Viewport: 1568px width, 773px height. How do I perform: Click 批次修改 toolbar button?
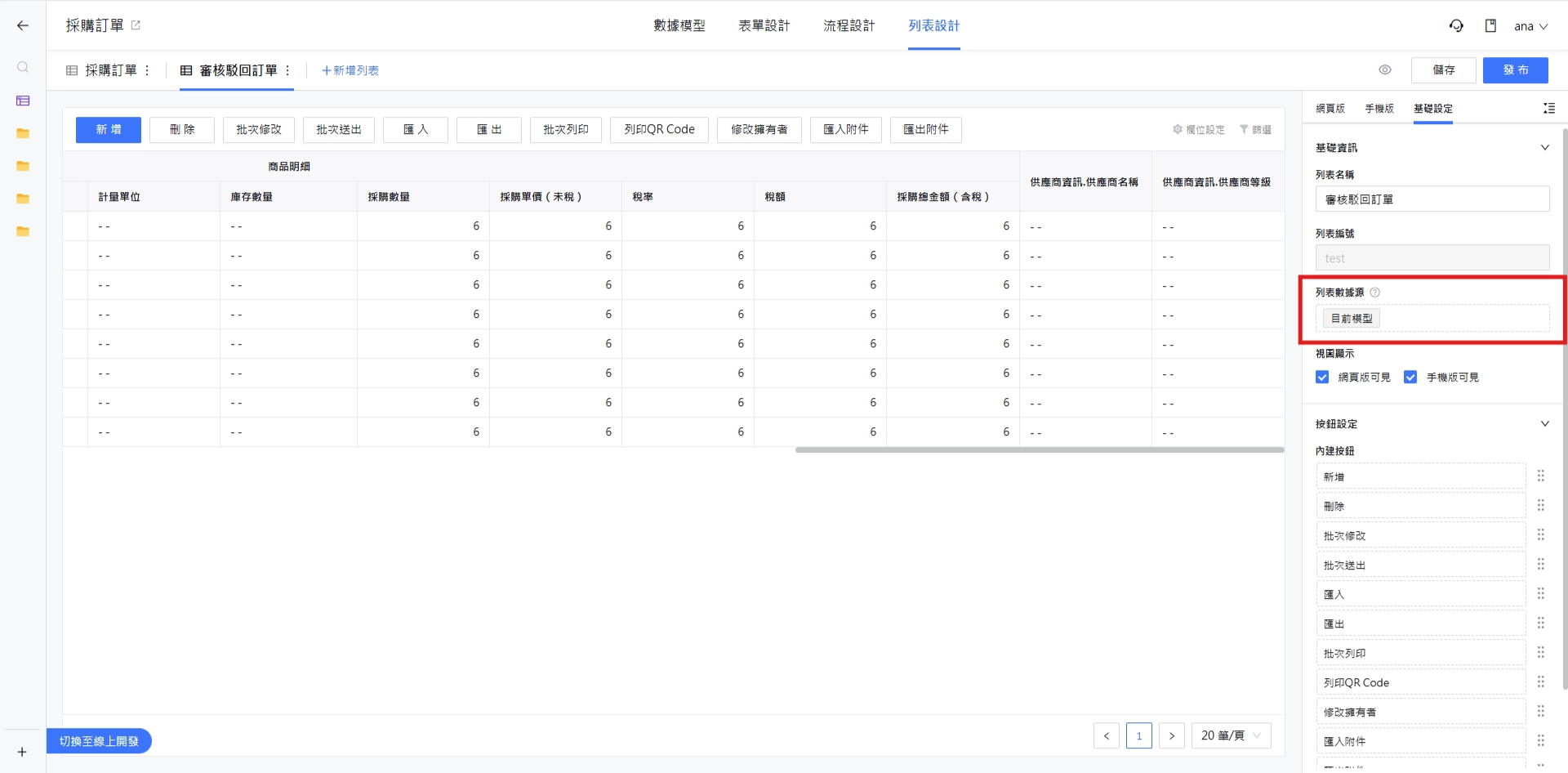click(259, 130)
